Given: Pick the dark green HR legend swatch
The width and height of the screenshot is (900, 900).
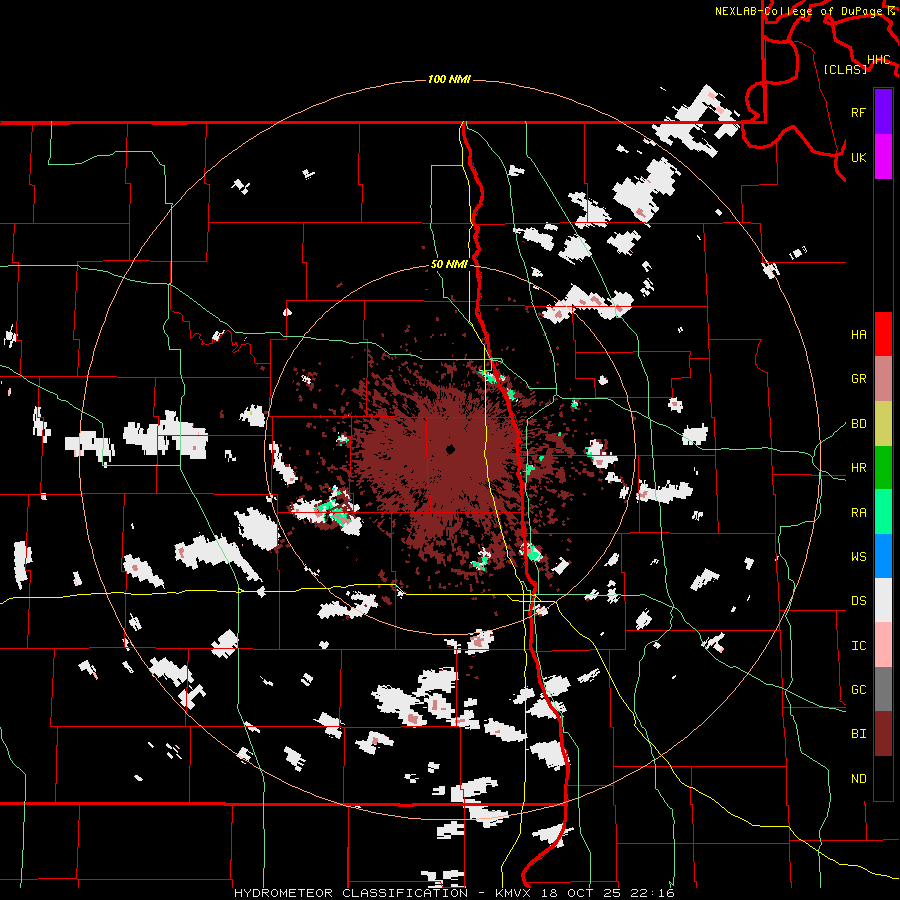Looking at the screenshot, I should click(883, 467).
